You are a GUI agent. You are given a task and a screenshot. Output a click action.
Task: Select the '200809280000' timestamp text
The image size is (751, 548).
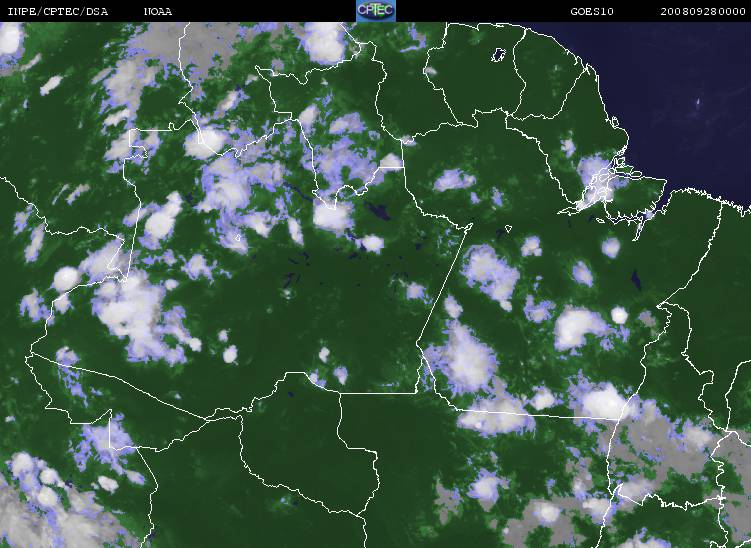tap(703, 12)
